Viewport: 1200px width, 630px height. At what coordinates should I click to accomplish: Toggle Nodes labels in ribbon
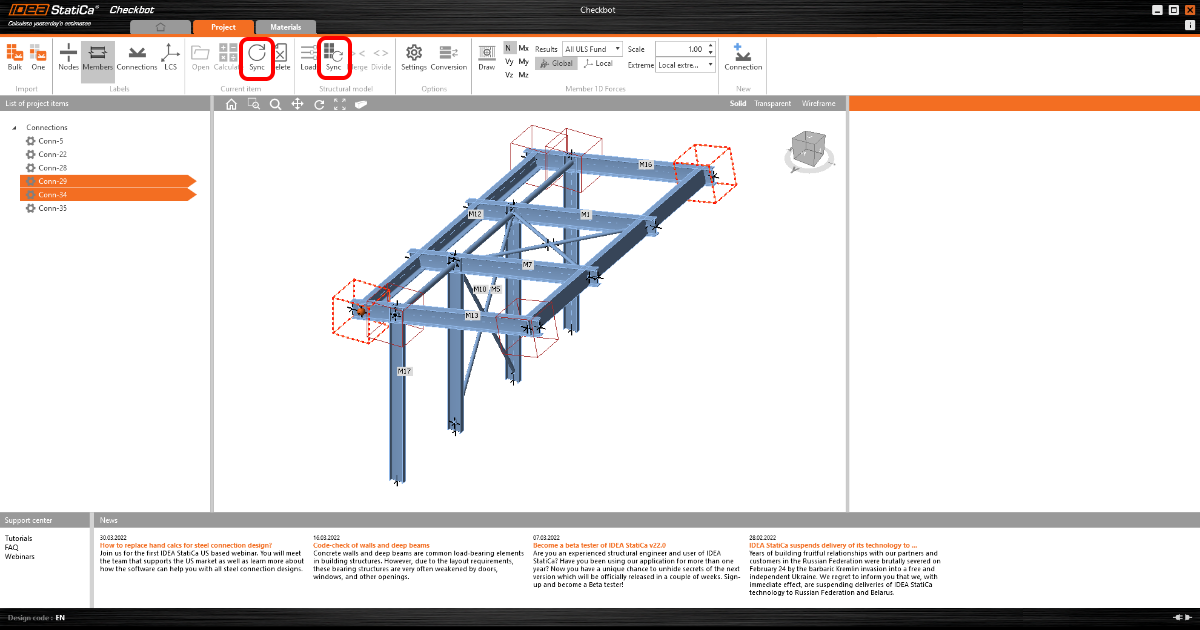(x=68, y=56)
